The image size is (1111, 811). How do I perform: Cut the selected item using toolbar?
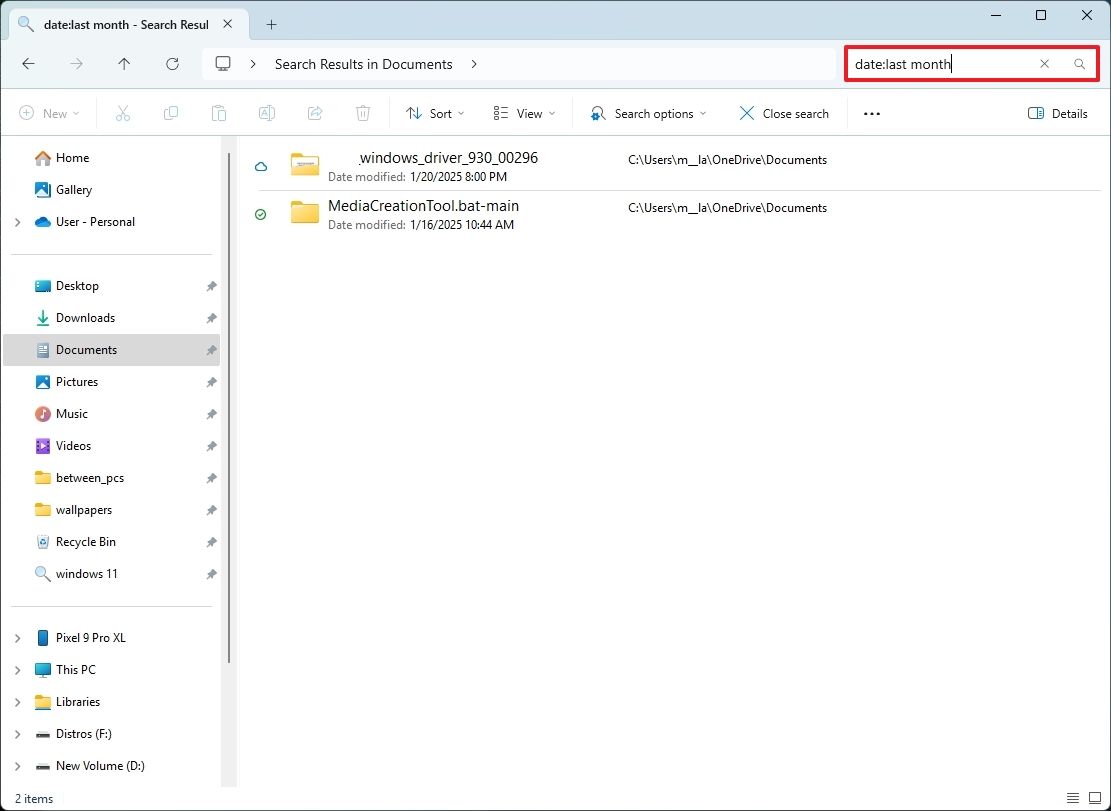tap(122, 113)
